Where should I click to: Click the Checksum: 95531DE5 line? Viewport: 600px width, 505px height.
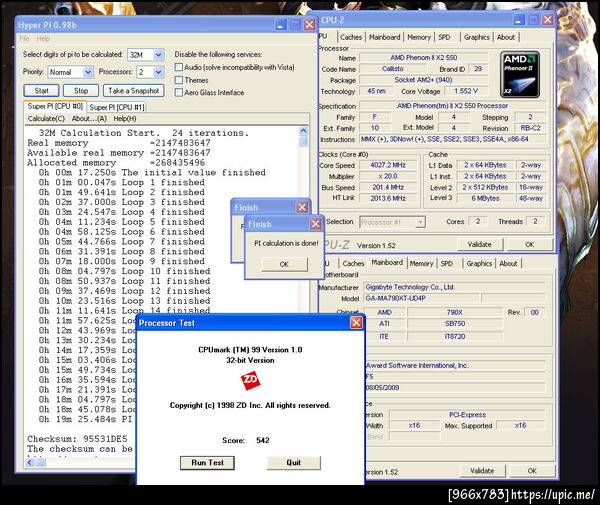(77, 438)
